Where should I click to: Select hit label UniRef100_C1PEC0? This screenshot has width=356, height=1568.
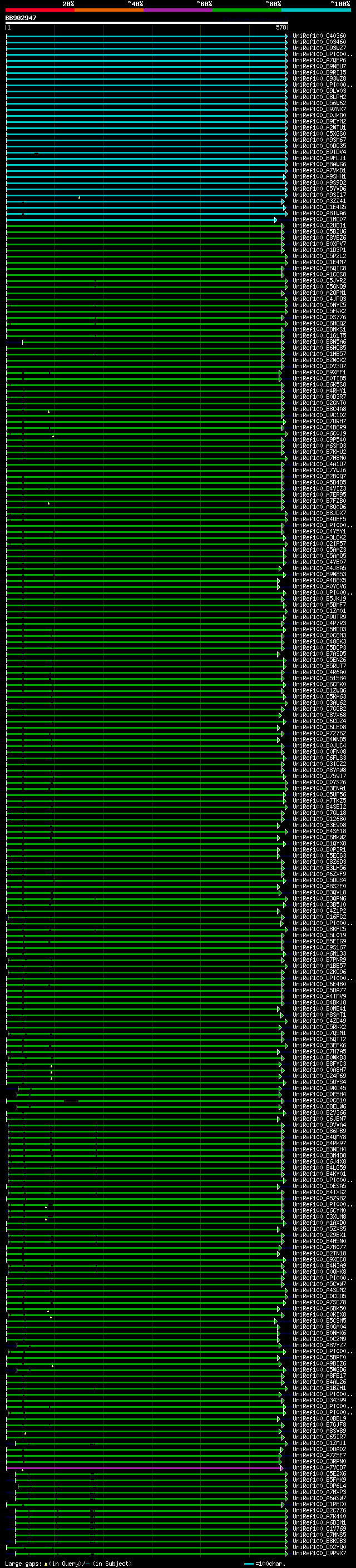(319, 1505)
